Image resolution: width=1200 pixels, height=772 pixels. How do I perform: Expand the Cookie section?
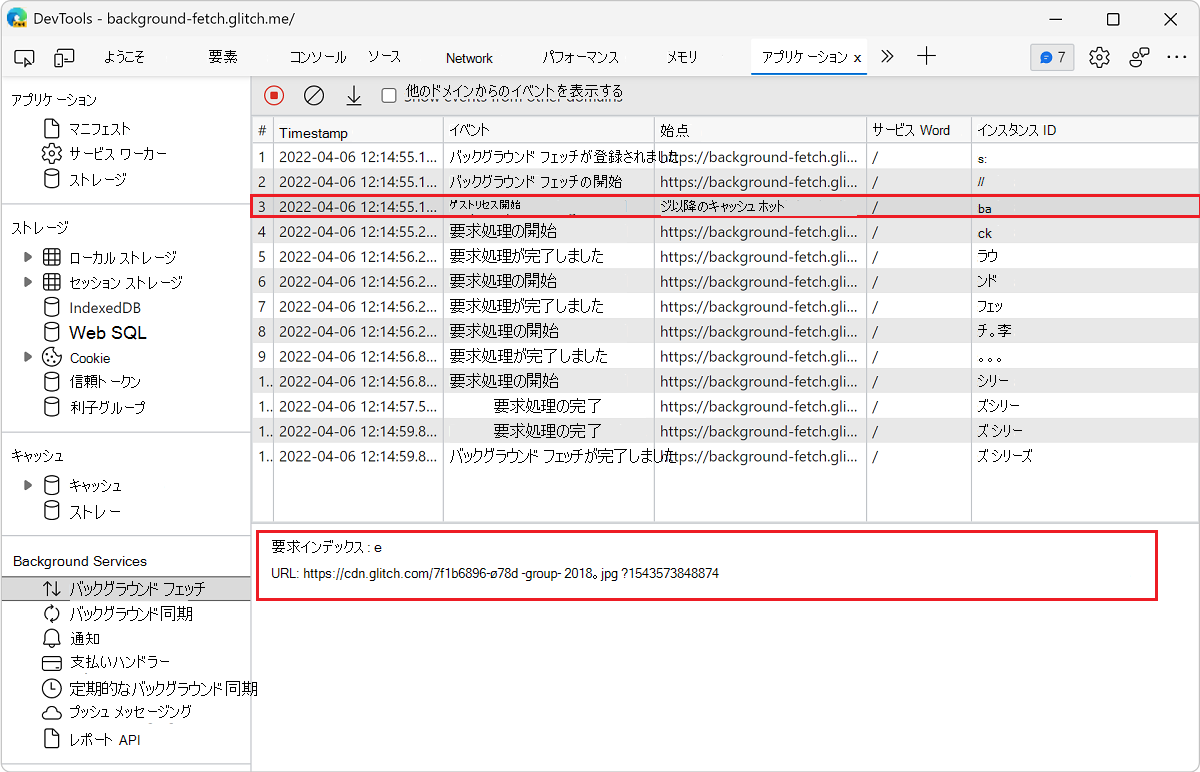click(28, 357)
